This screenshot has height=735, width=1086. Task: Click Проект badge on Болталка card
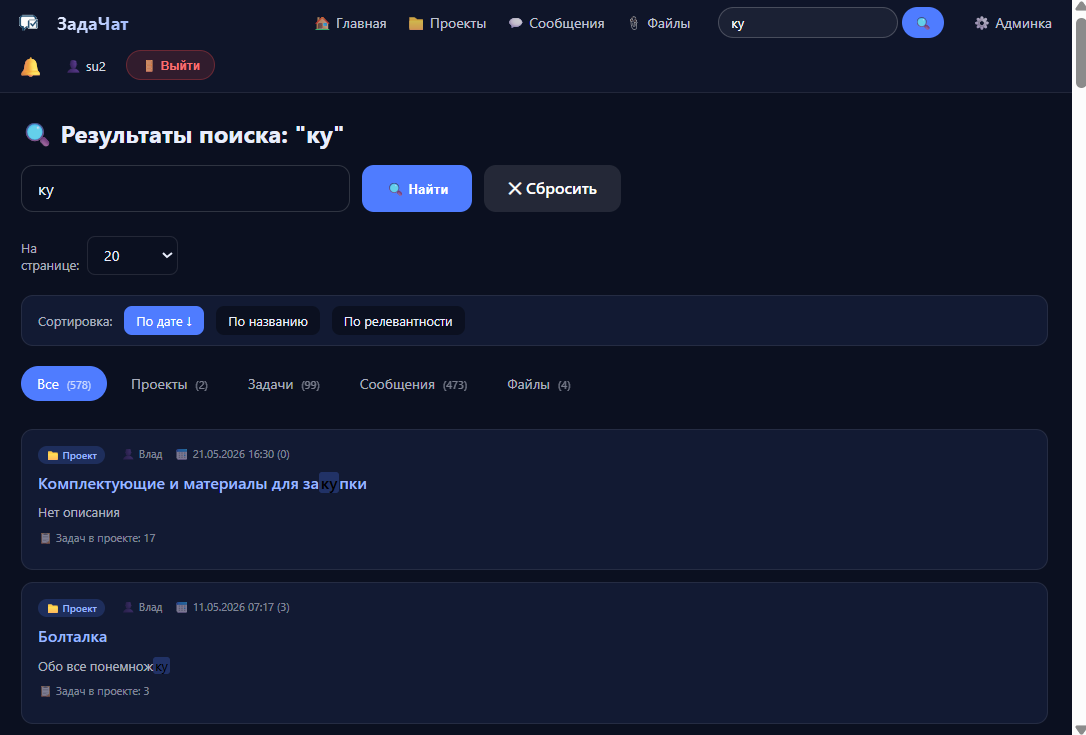click(x=71, y=608)
